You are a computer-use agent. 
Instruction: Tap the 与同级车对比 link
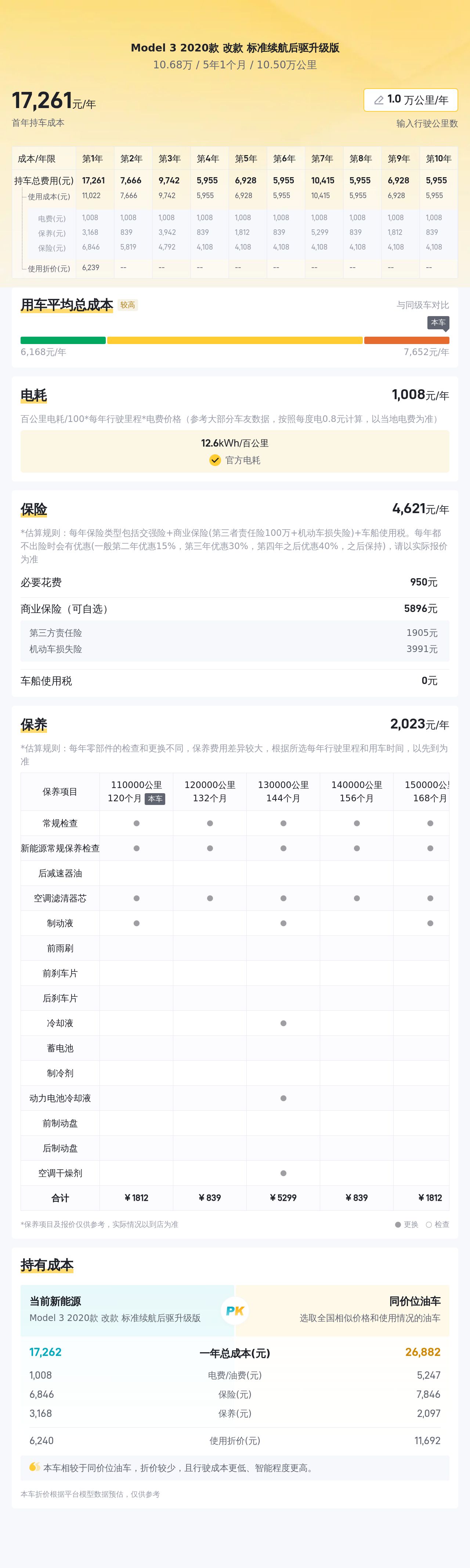[x=423, y=305]
